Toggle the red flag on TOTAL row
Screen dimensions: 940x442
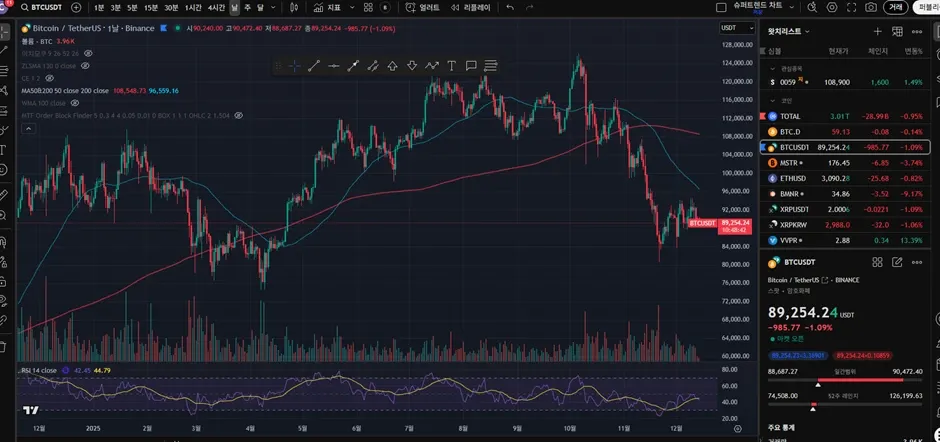(763, 116)
